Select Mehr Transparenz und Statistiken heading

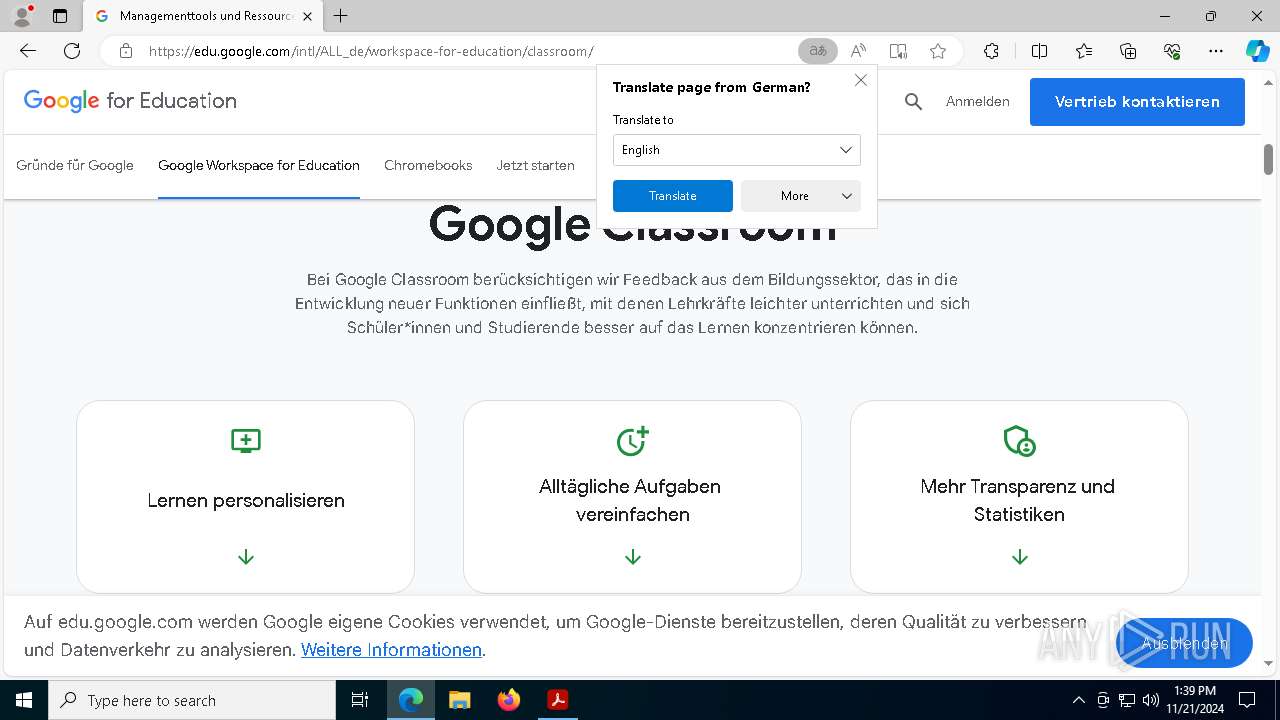pos(1018,500)
